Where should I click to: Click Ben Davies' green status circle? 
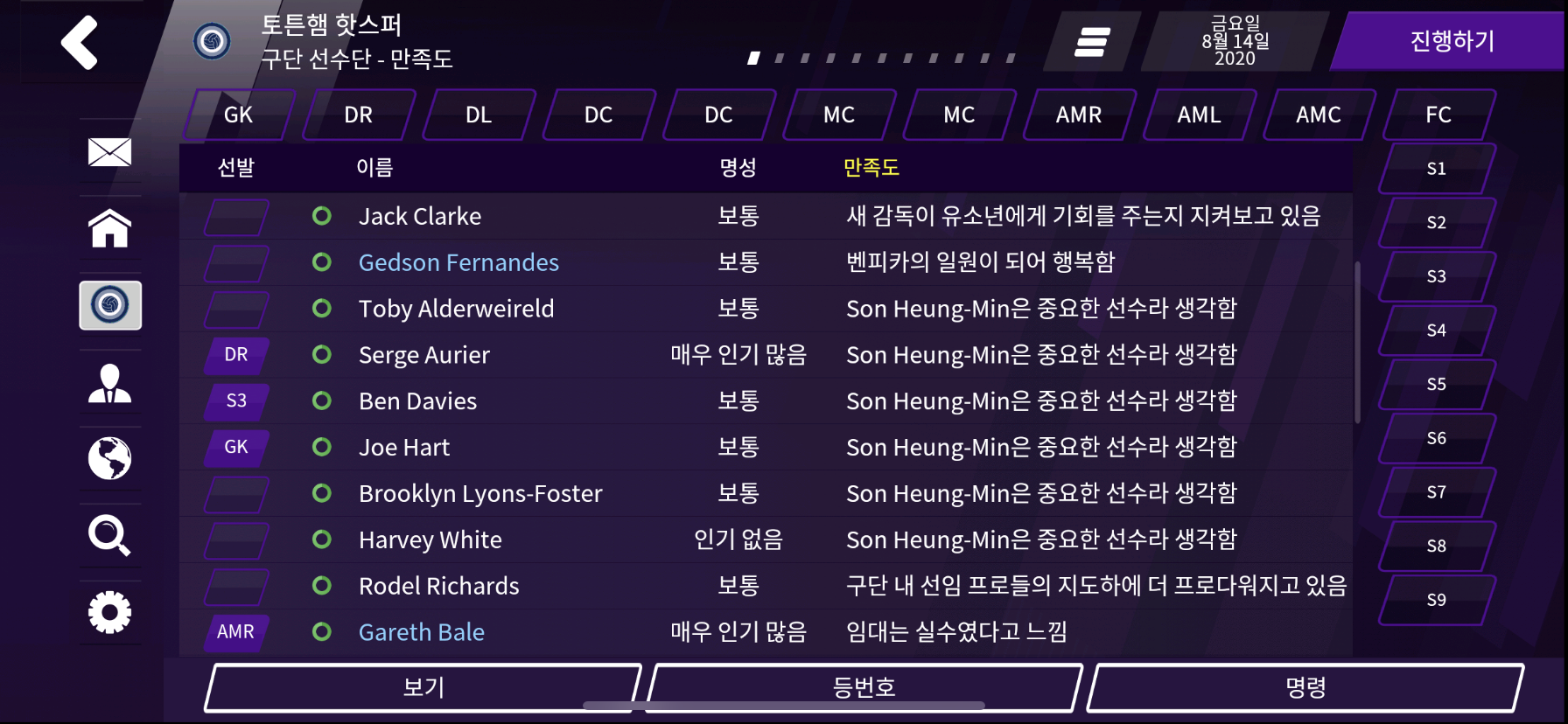[322, 400]
